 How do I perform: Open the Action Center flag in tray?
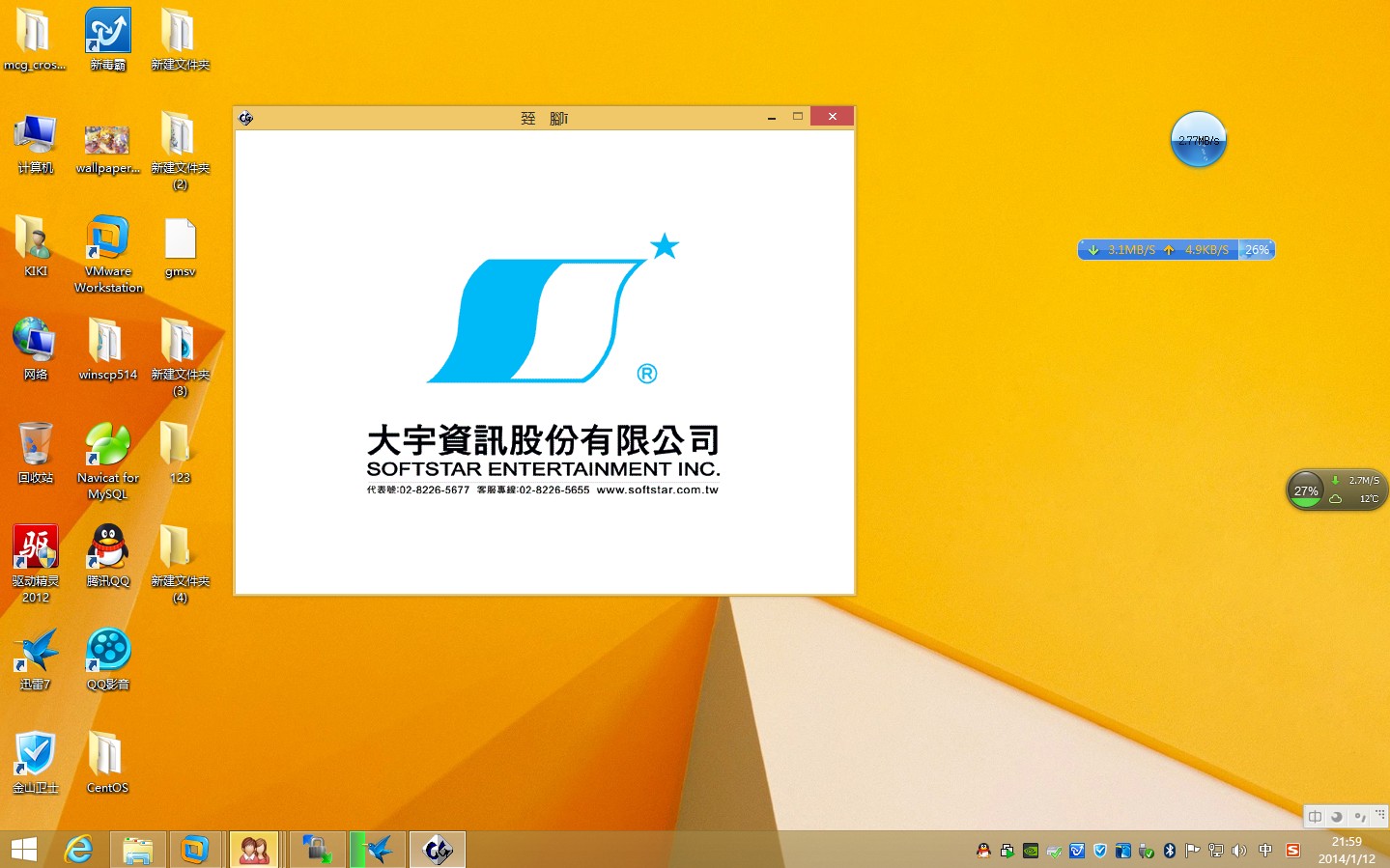pos(1193,851)
